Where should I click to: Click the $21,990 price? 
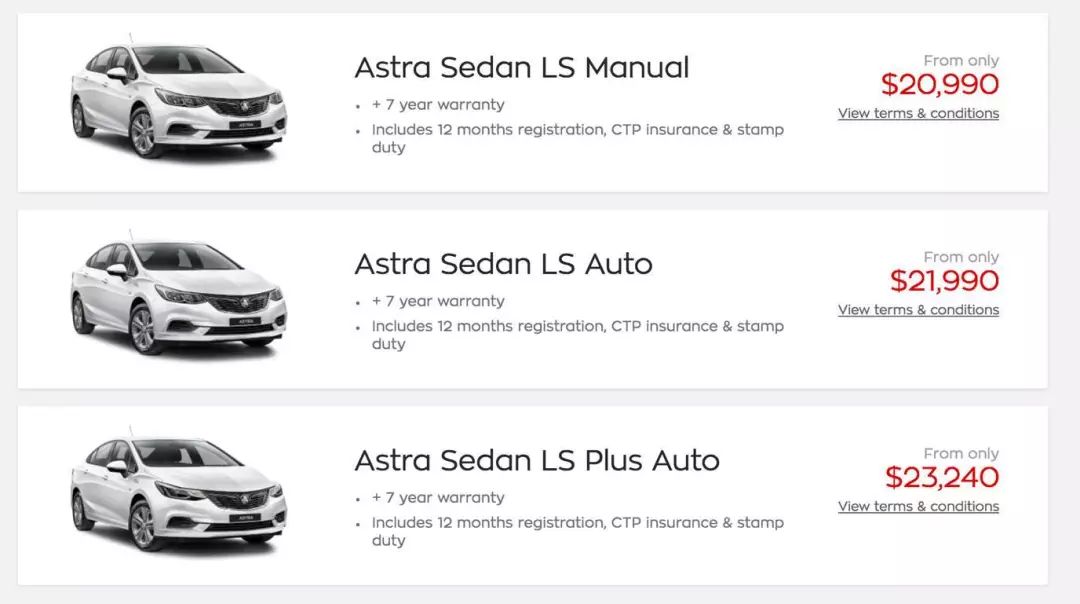(944, 281)
